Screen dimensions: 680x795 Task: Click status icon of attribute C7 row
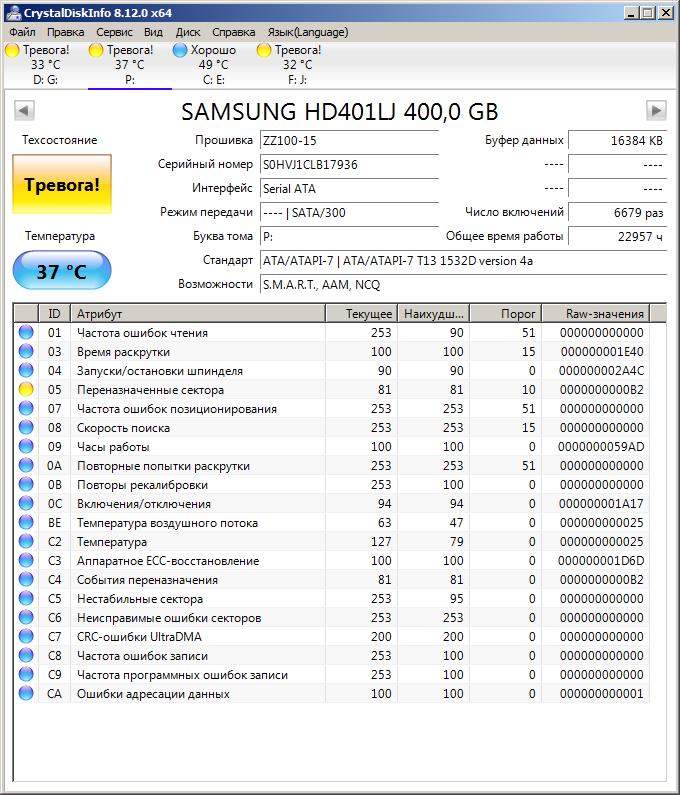(26, 636)
